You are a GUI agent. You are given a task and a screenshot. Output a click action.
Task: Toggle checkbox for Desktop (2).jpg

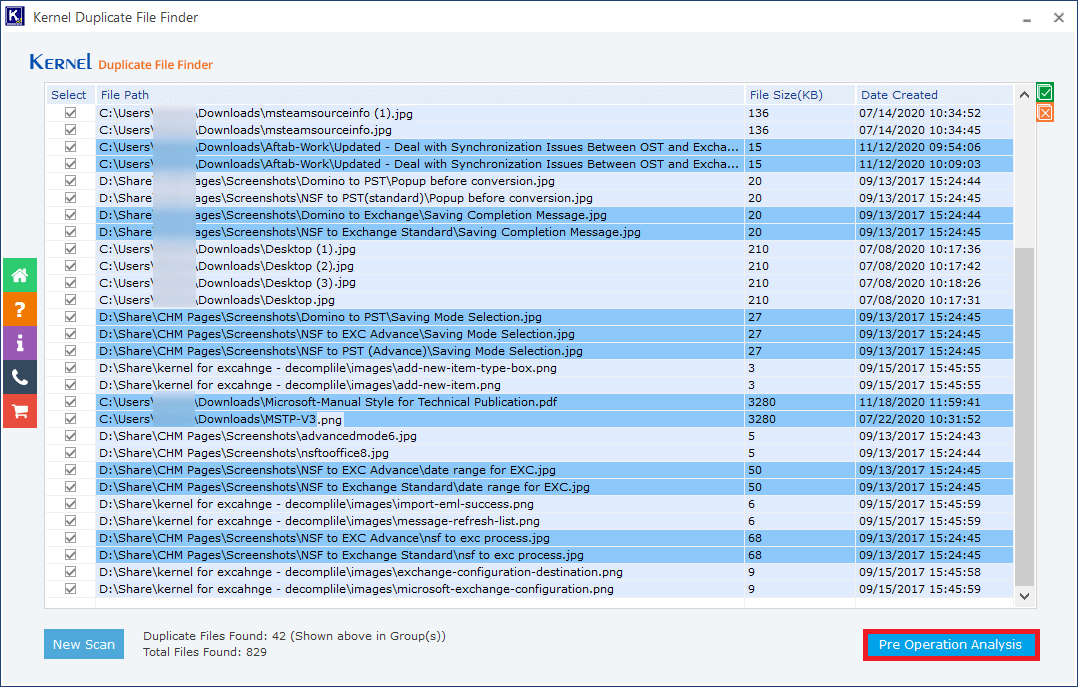tap(70, 265)
